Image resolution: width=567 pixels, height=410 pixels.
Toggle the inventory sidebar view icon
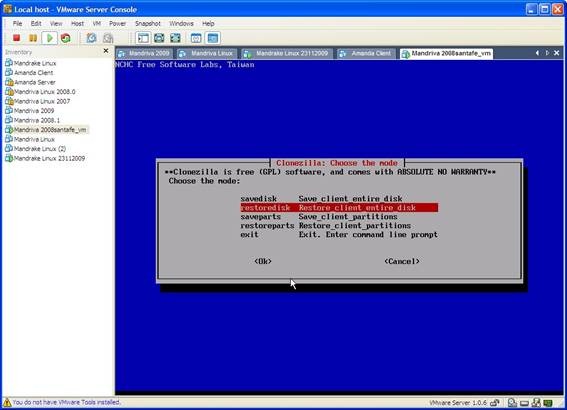[143, 38]
